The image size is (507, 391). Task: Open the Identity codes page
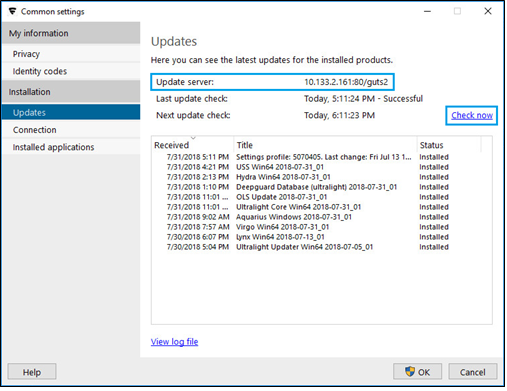tap(71, 71)
